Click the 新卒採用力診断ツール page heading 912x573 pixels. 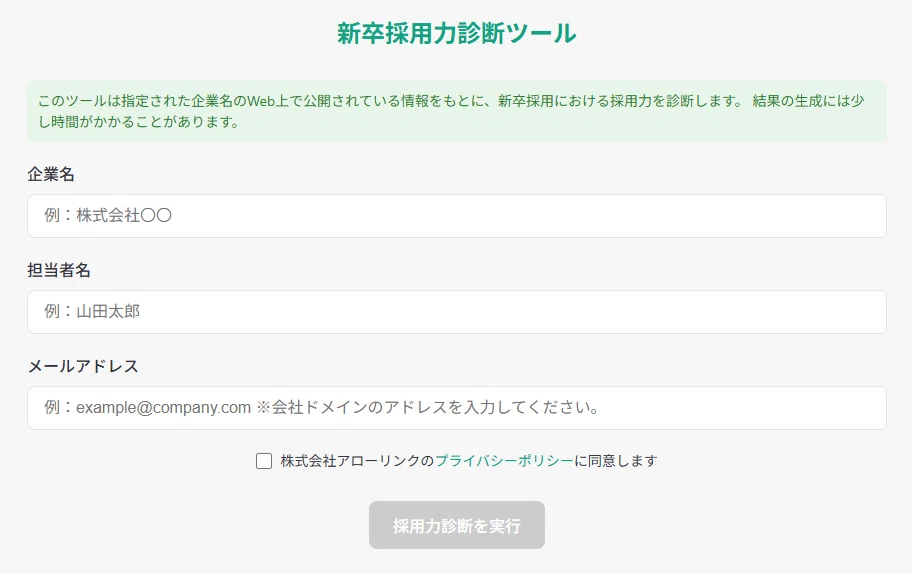point(457,33)
